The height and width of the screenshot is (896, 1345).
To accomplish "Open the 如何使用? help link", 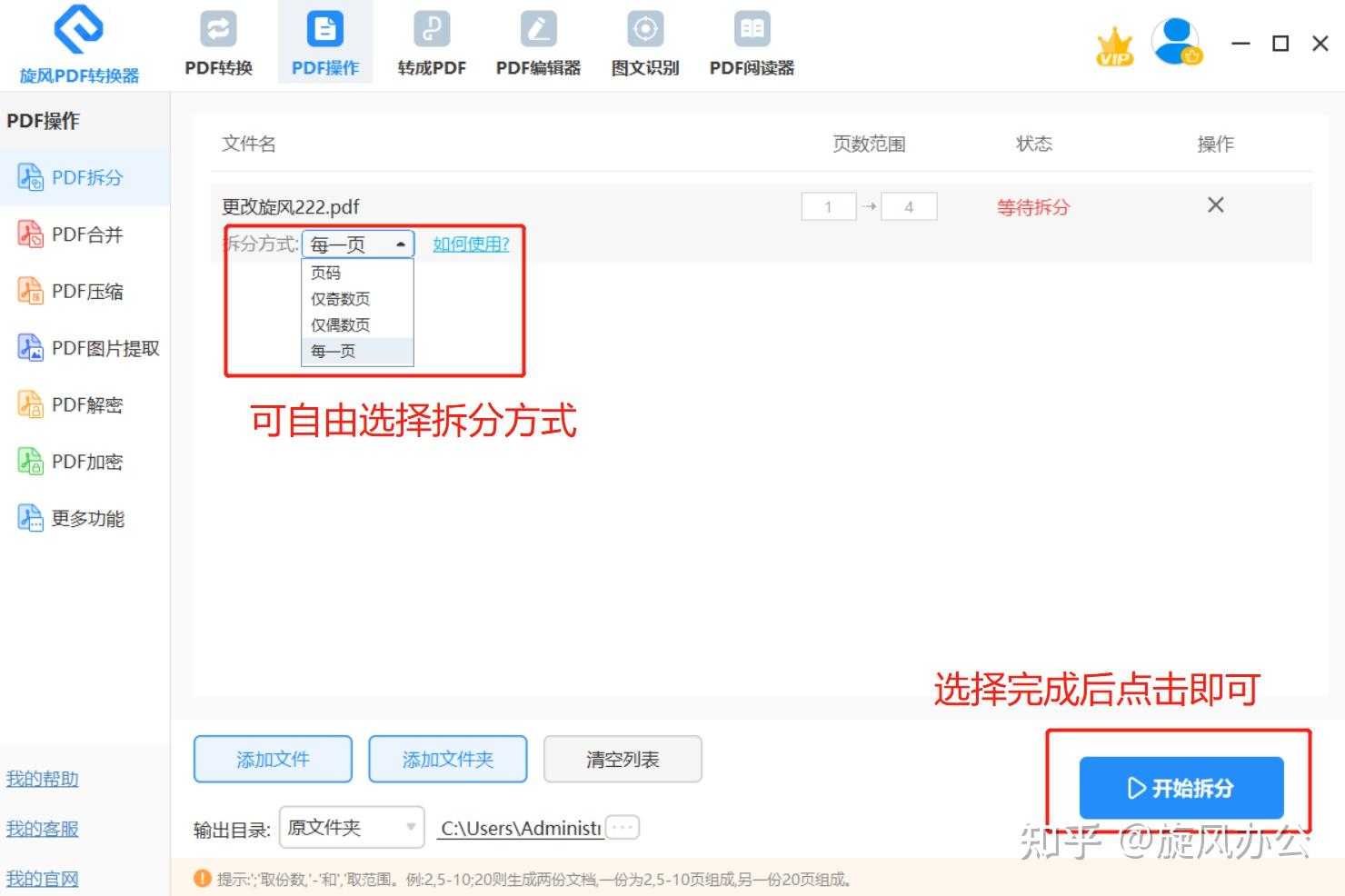I will pos(471,244).
